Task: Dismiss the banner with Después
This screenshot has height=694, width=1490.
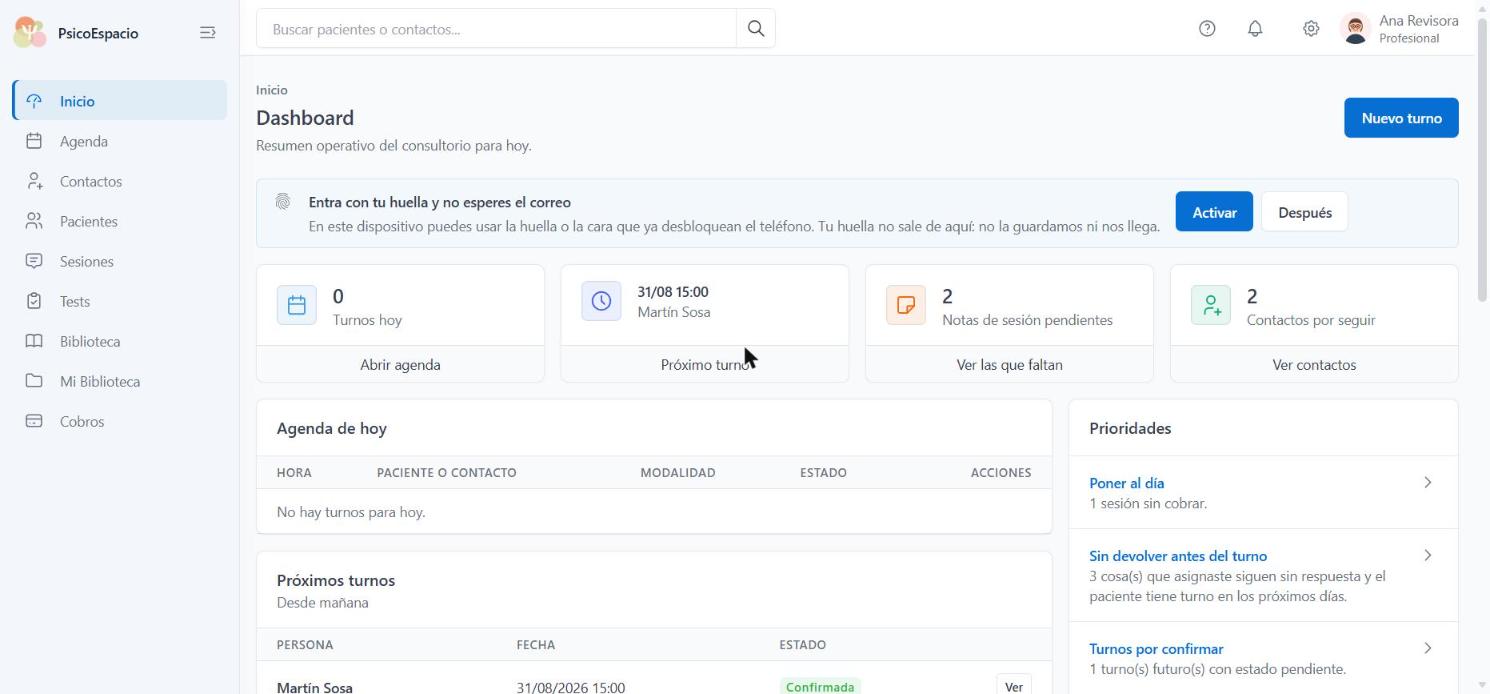Action: (1304, 212)
